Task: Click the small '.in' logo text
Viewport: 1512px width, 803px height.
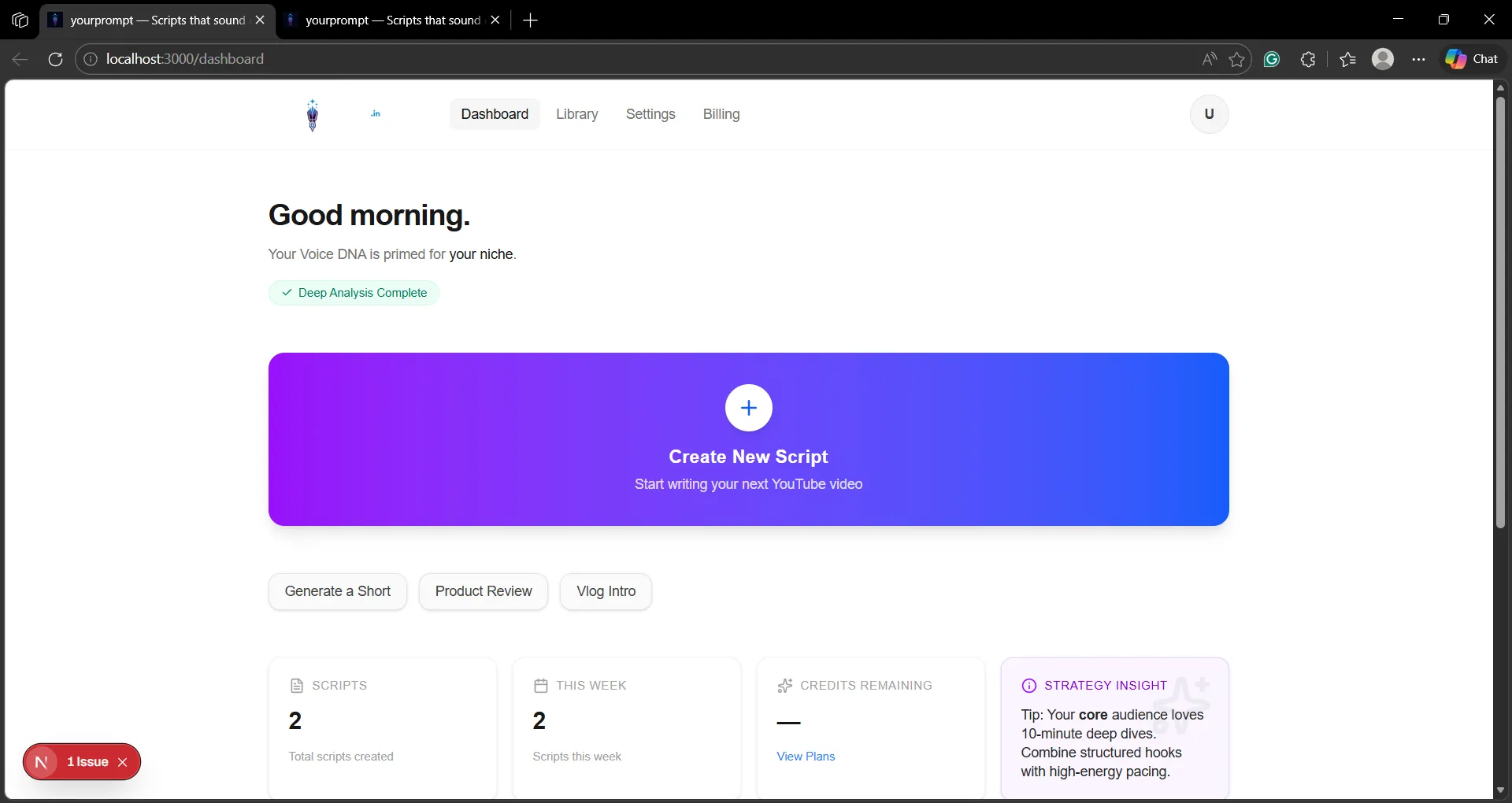Action: [376, 114]
